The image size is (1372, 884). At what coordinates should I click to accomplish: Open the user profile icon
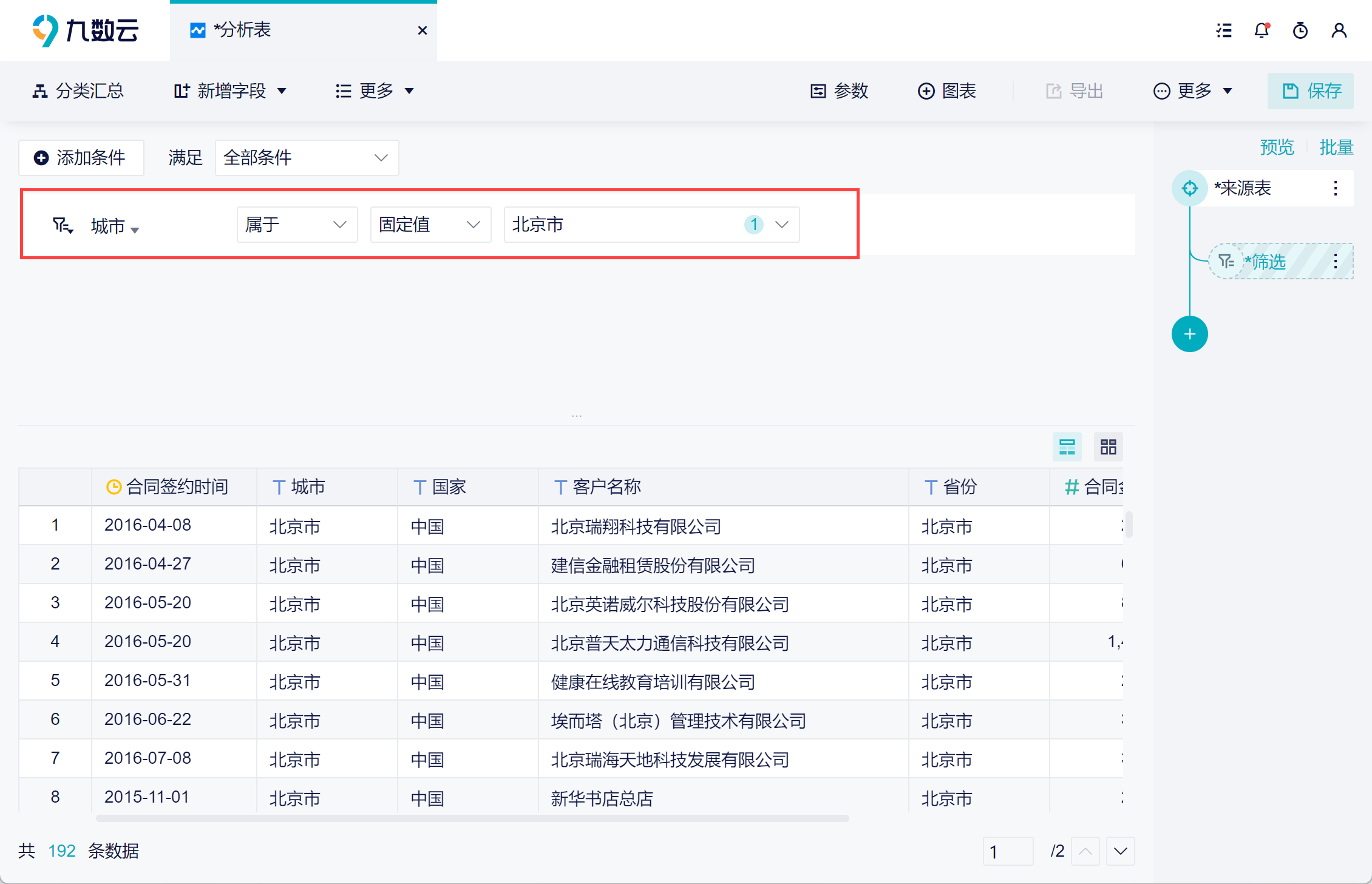click(x=1339, y=30)
